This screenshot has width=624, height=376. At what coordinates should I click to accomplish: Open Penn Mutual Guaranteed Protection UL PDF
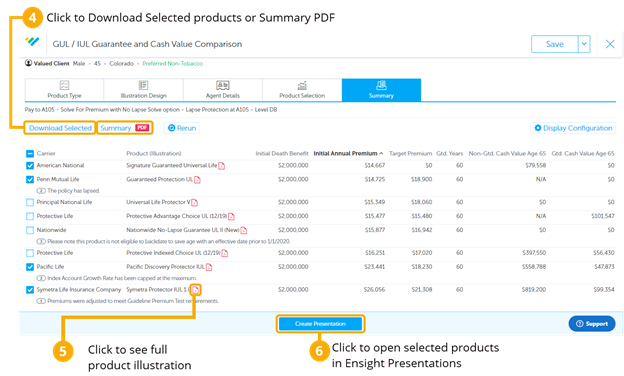(x=197, y=180)
